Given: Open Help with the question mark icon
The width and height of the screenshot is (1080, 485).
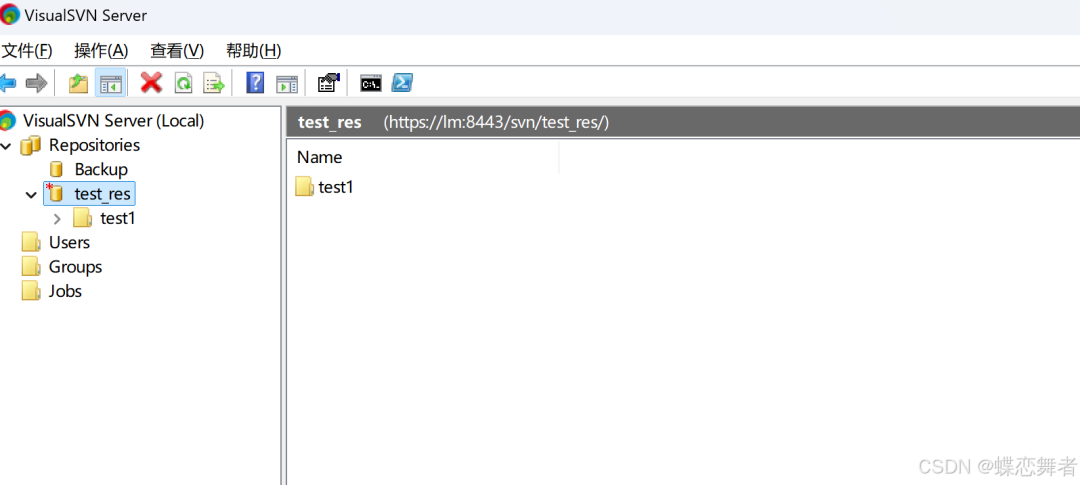Looking at the screenshot, I should (x=255, y=83).
